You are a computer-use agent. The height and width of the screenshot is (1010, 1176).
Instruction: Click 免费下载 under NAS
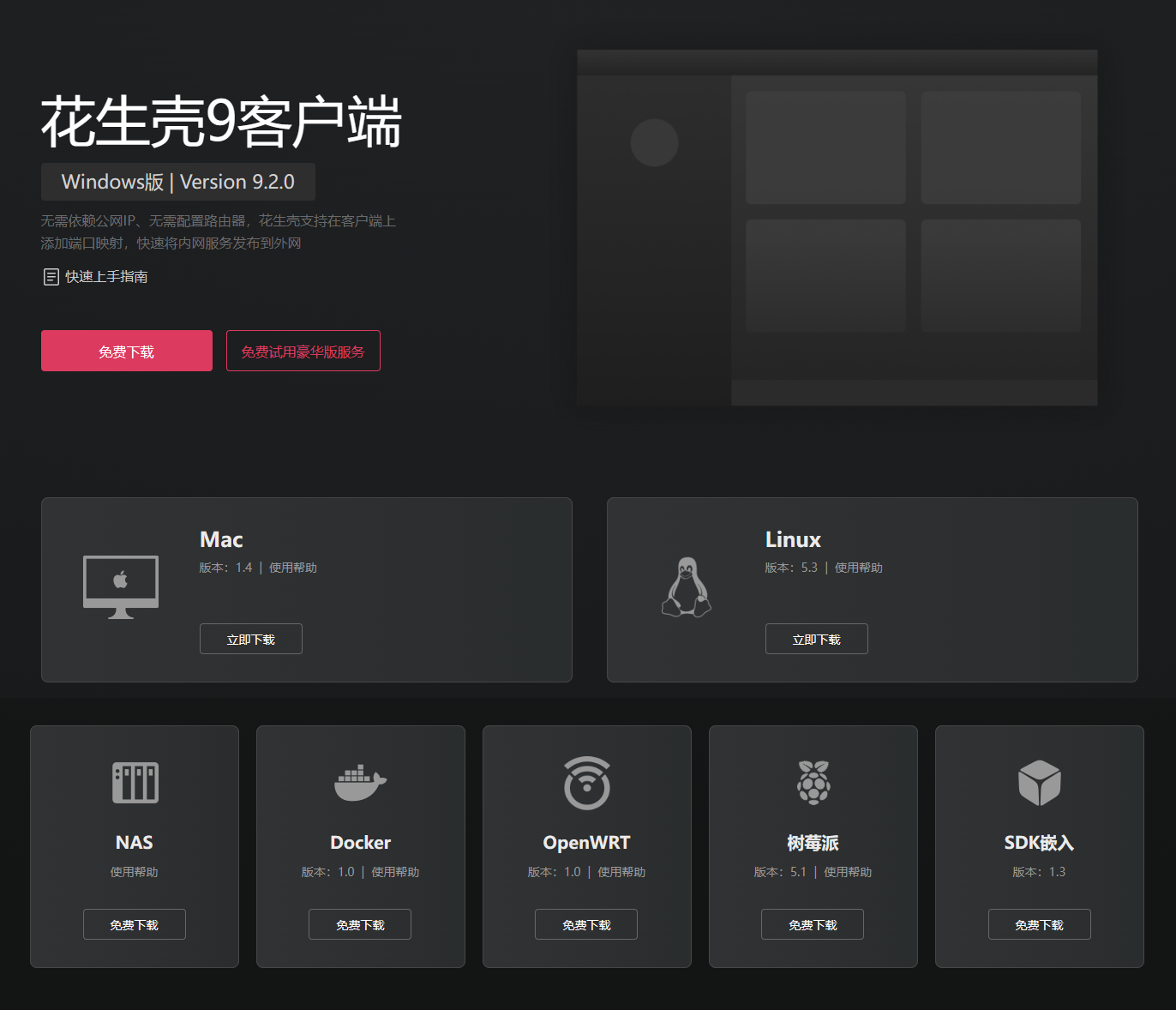click(135, 924)
